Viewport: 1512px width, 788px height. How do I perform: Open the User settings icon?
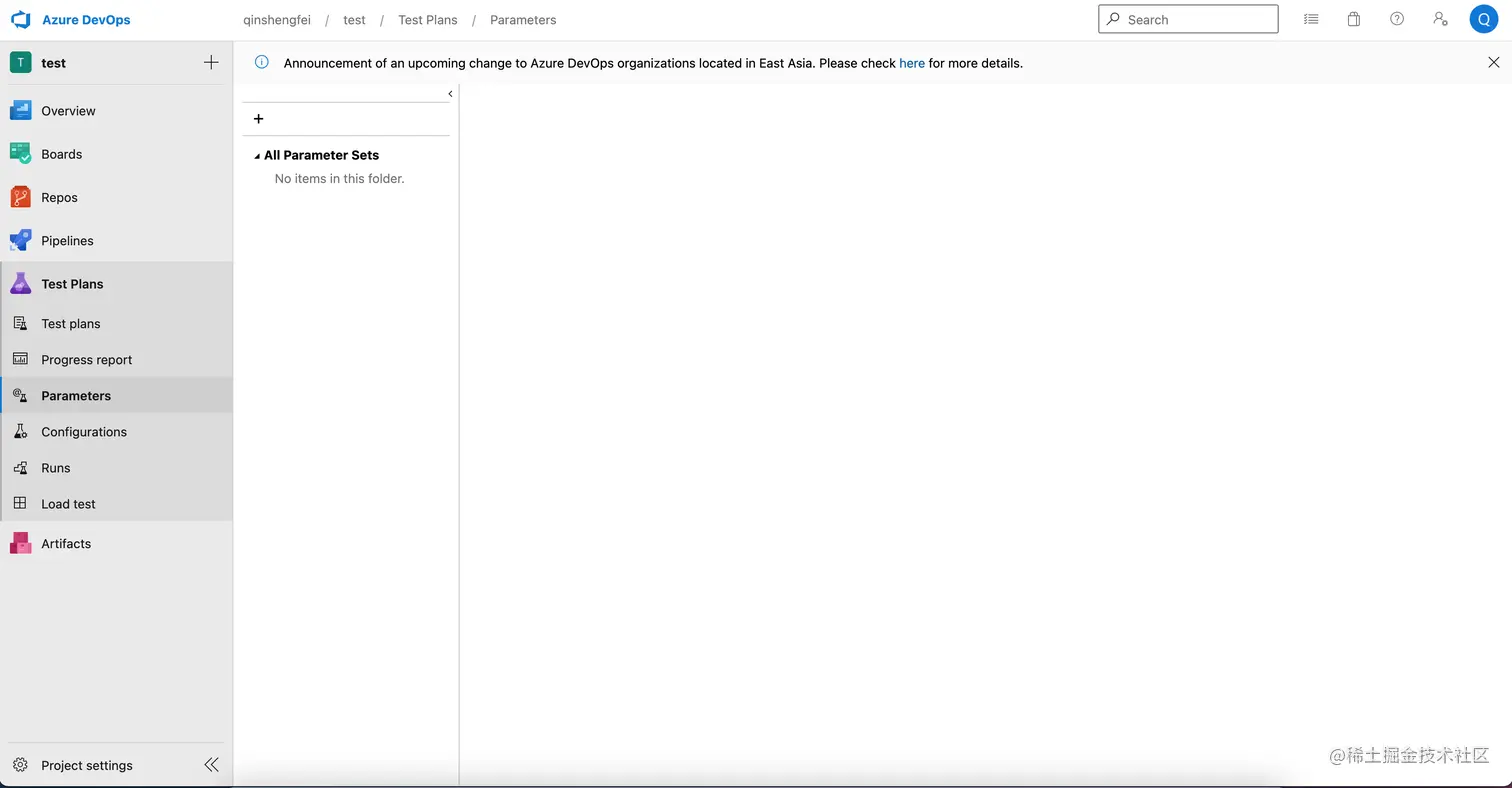(1440, 19)
